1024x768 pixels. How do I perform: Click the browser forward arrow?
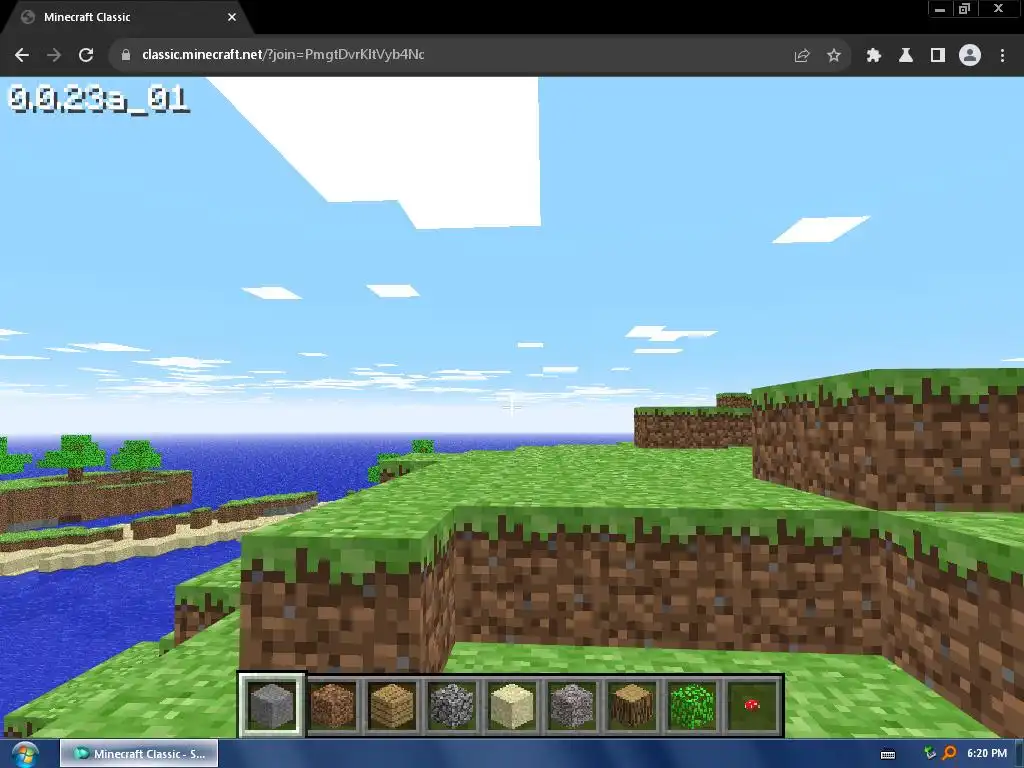tap(54, 55)
